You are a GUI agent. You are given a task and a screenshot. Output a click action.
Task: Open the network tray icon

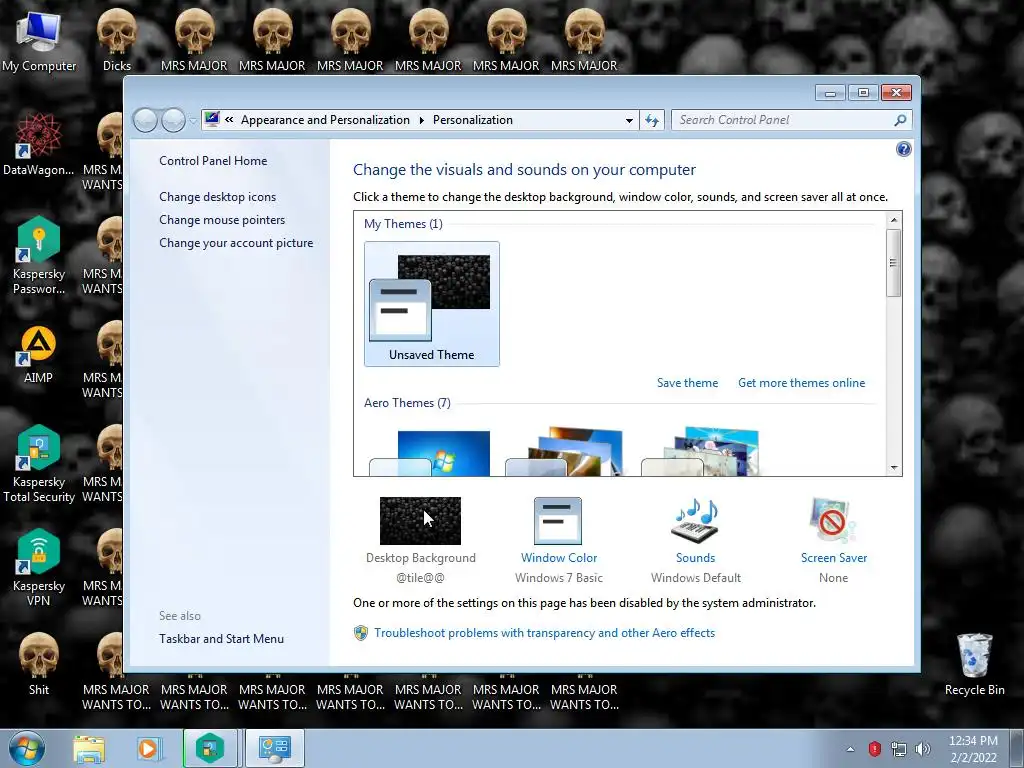tap(899, 749)
